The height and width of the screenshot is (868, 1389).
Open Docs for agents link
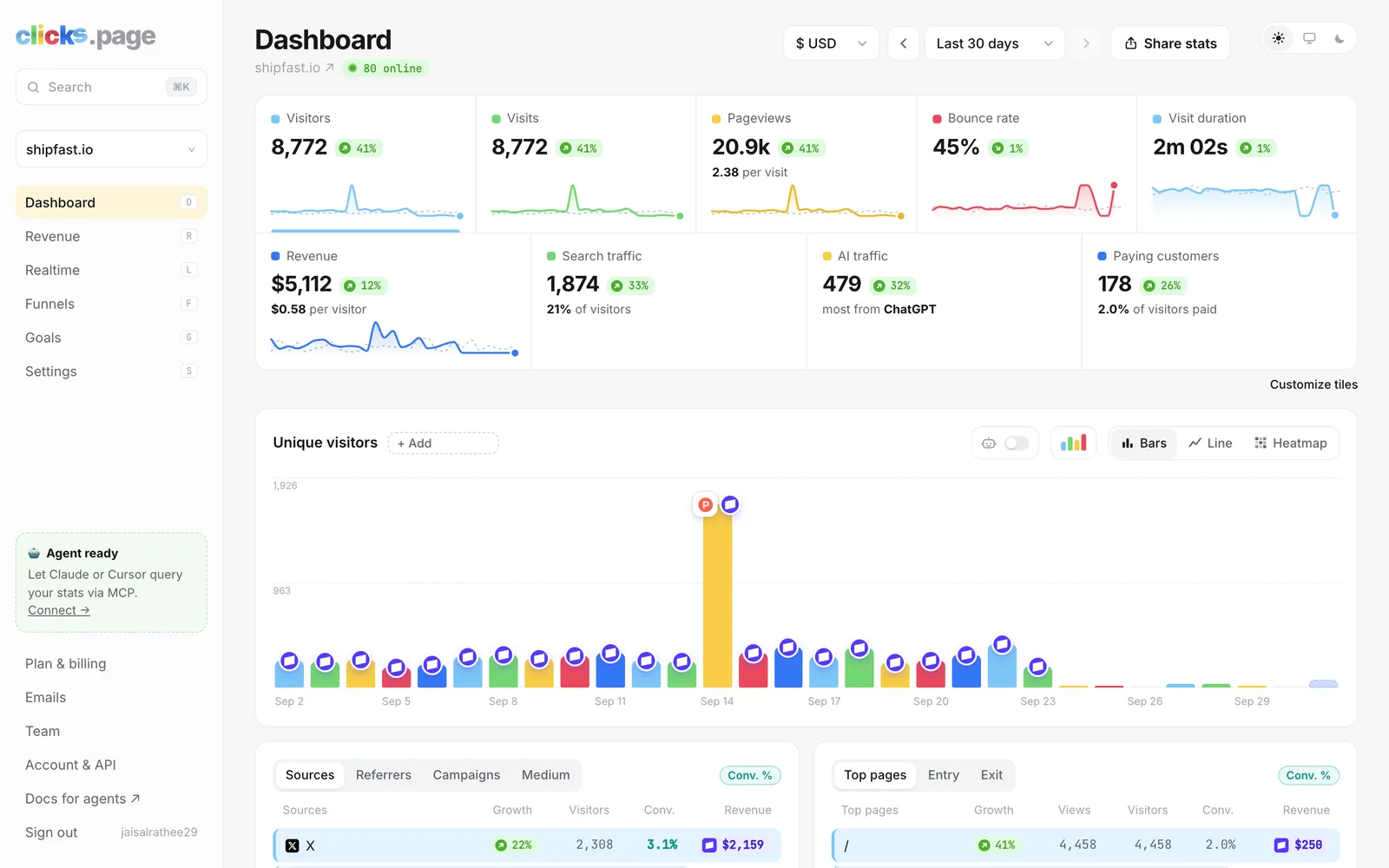82,799
